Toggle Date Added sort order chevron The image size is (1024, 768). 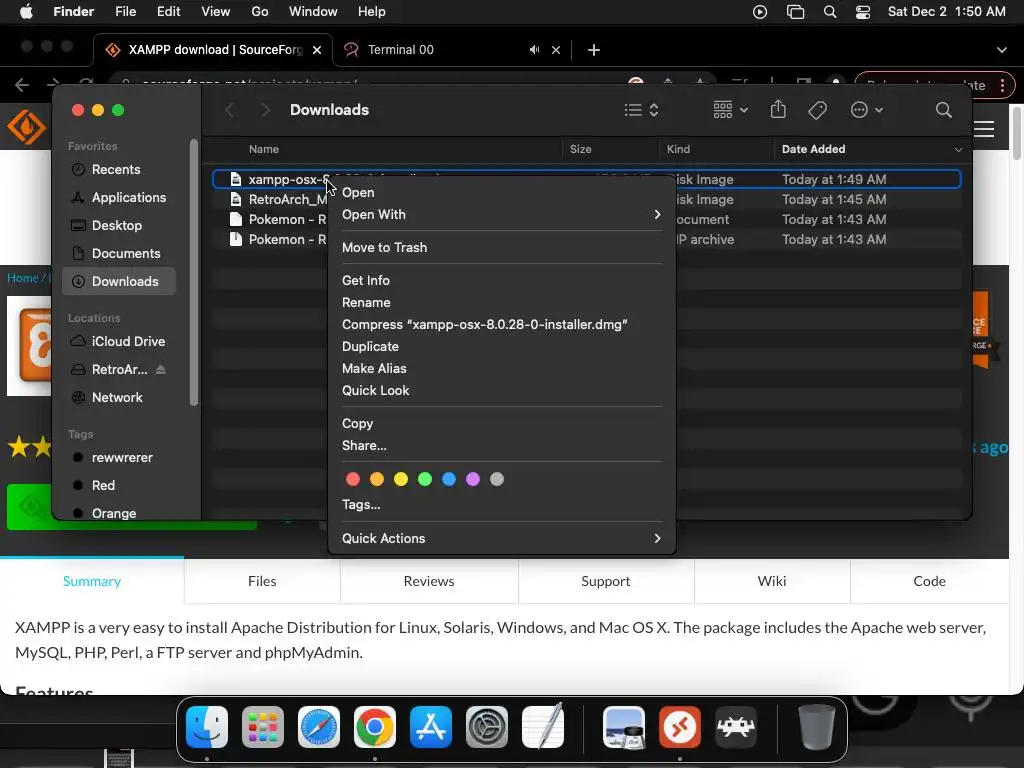coord(958,150)
